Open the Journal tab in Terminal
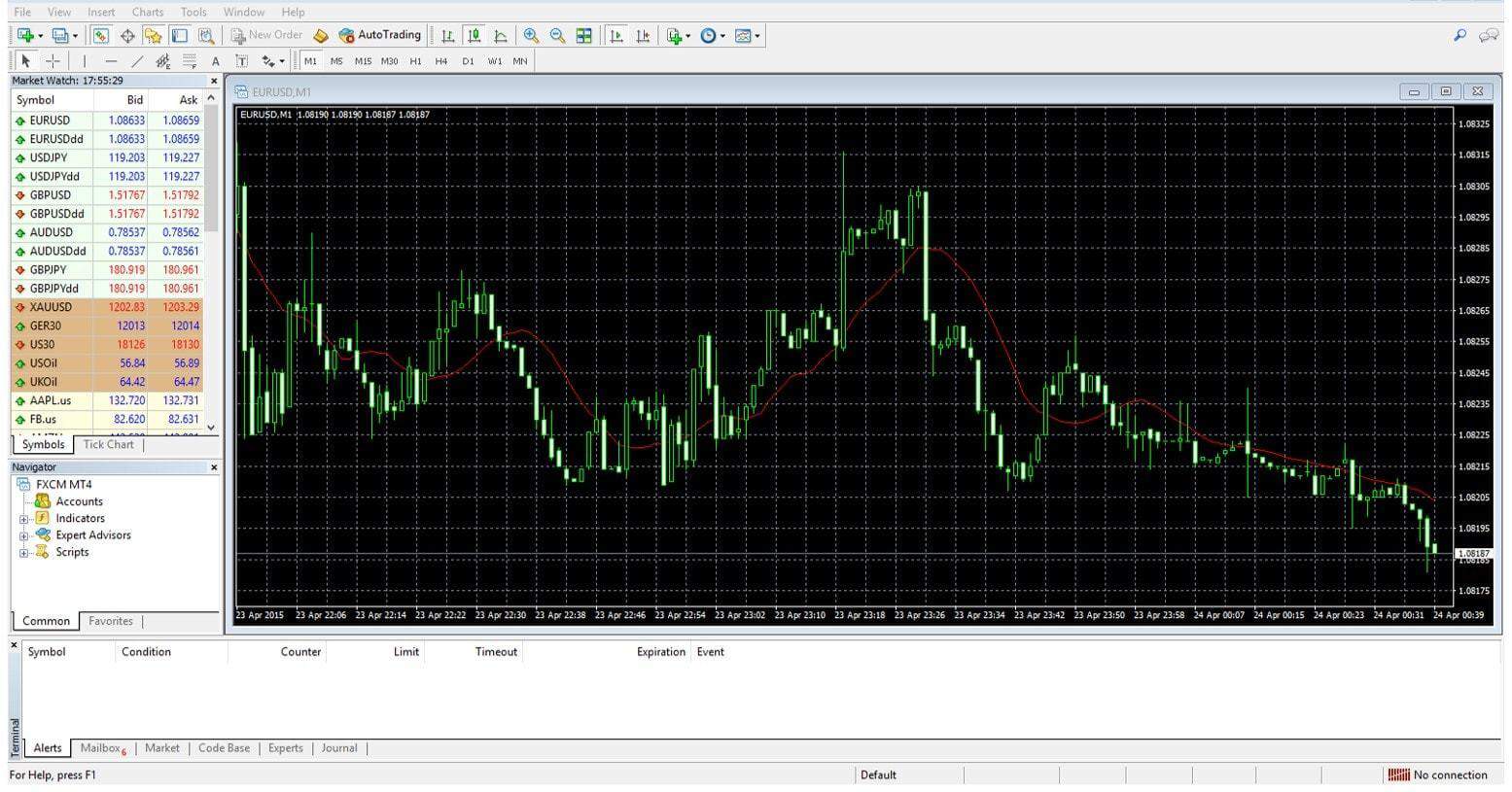 click(x=339, y=748)
